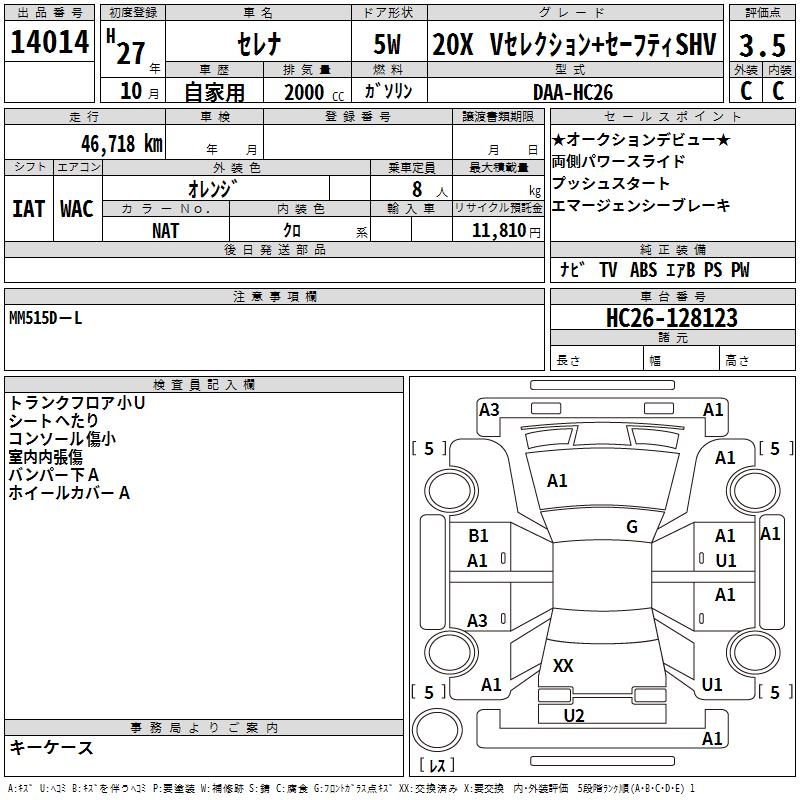
Task: Select the recycle deposit 11,810円
Action: tap(506, 231)
